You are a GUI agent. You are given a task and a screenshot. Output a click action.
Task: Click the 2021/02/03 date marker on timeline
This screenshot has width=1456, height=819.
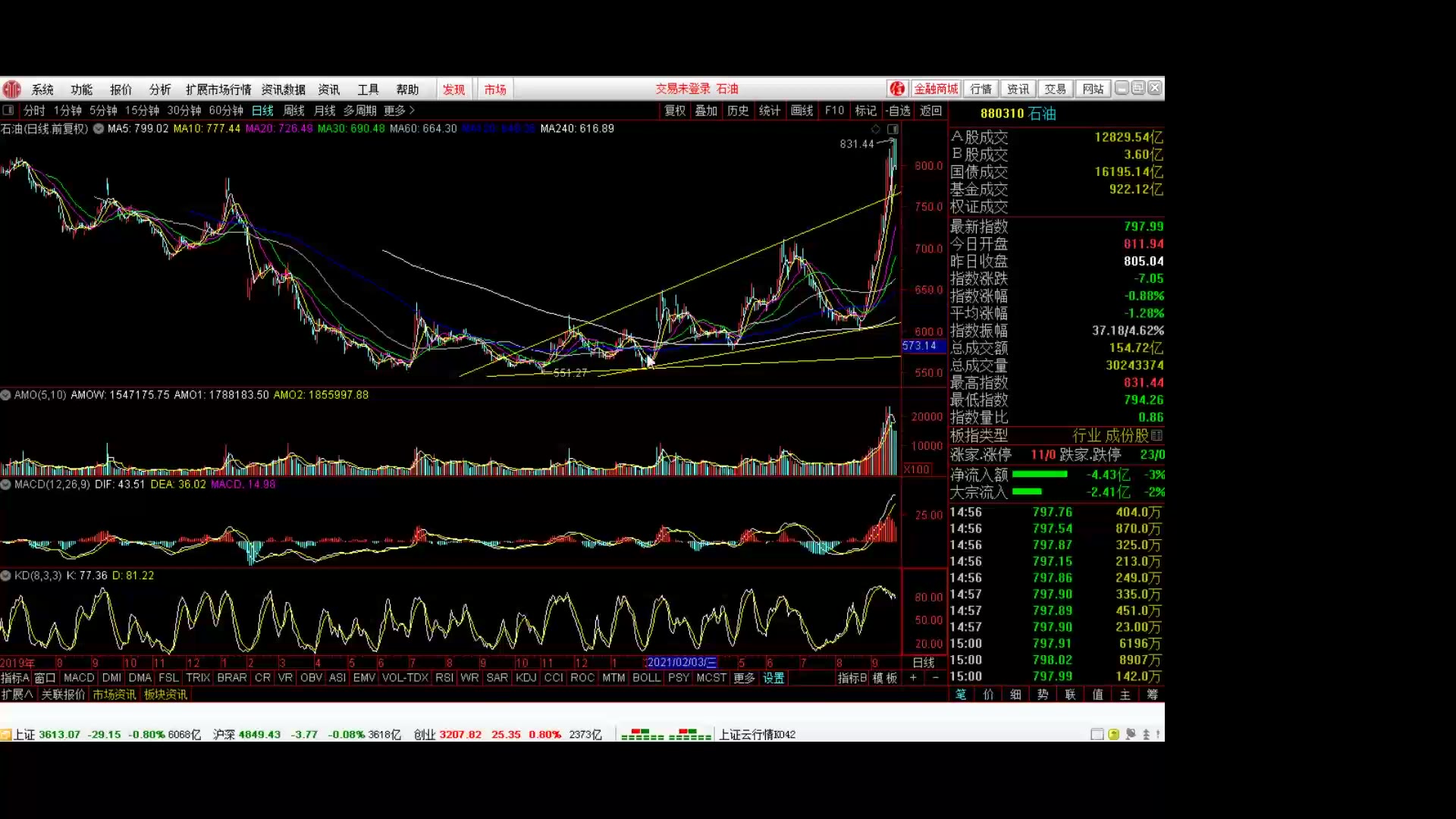click(681, 663)
